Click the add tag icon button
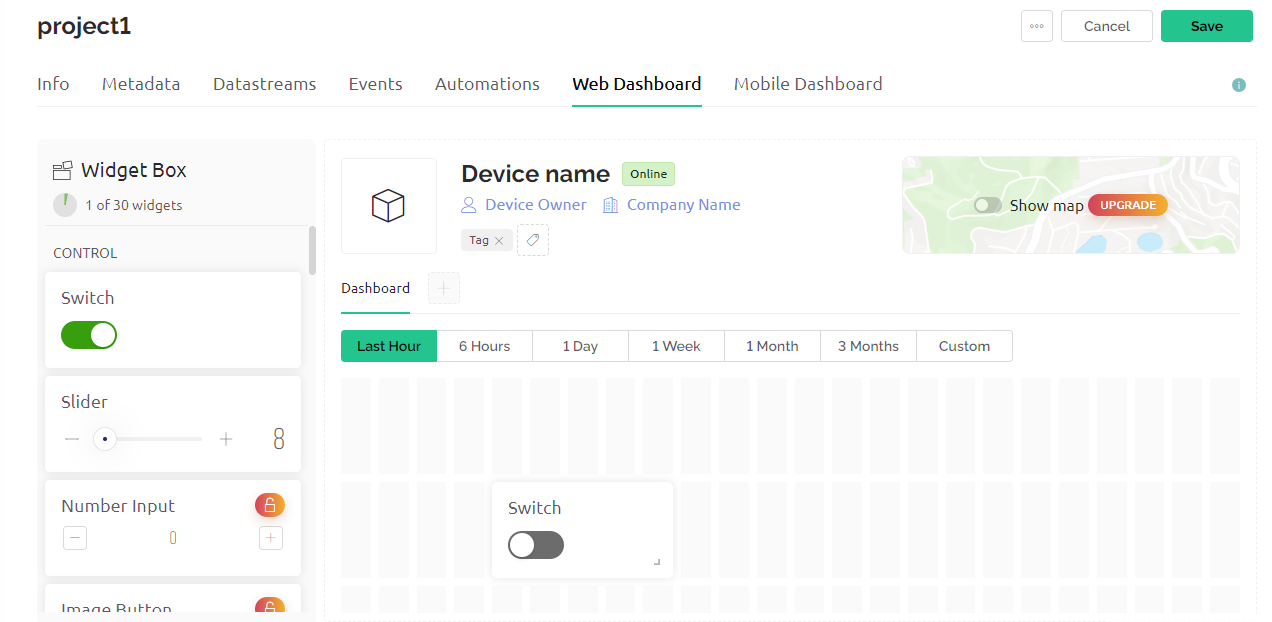The width and height of the screenshot is (1272, 622). point(533,240)
